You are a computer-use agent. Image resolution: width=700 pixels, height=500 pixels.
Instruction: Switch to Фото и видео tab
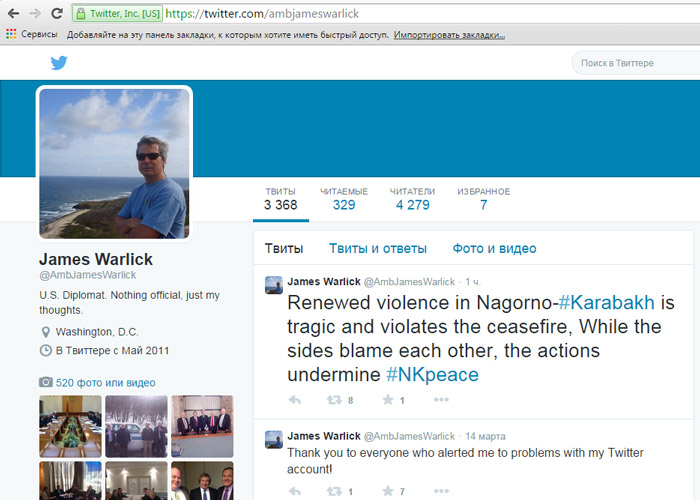tap(494, 248)
